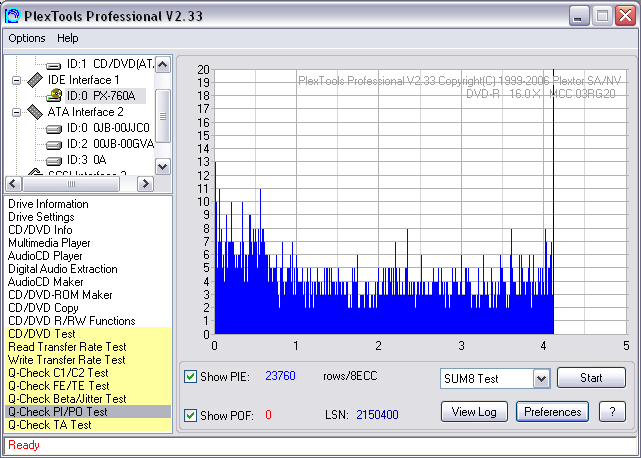Click the question mark help button
This screenshot has height=458, width=641.
tap(612, 412)
